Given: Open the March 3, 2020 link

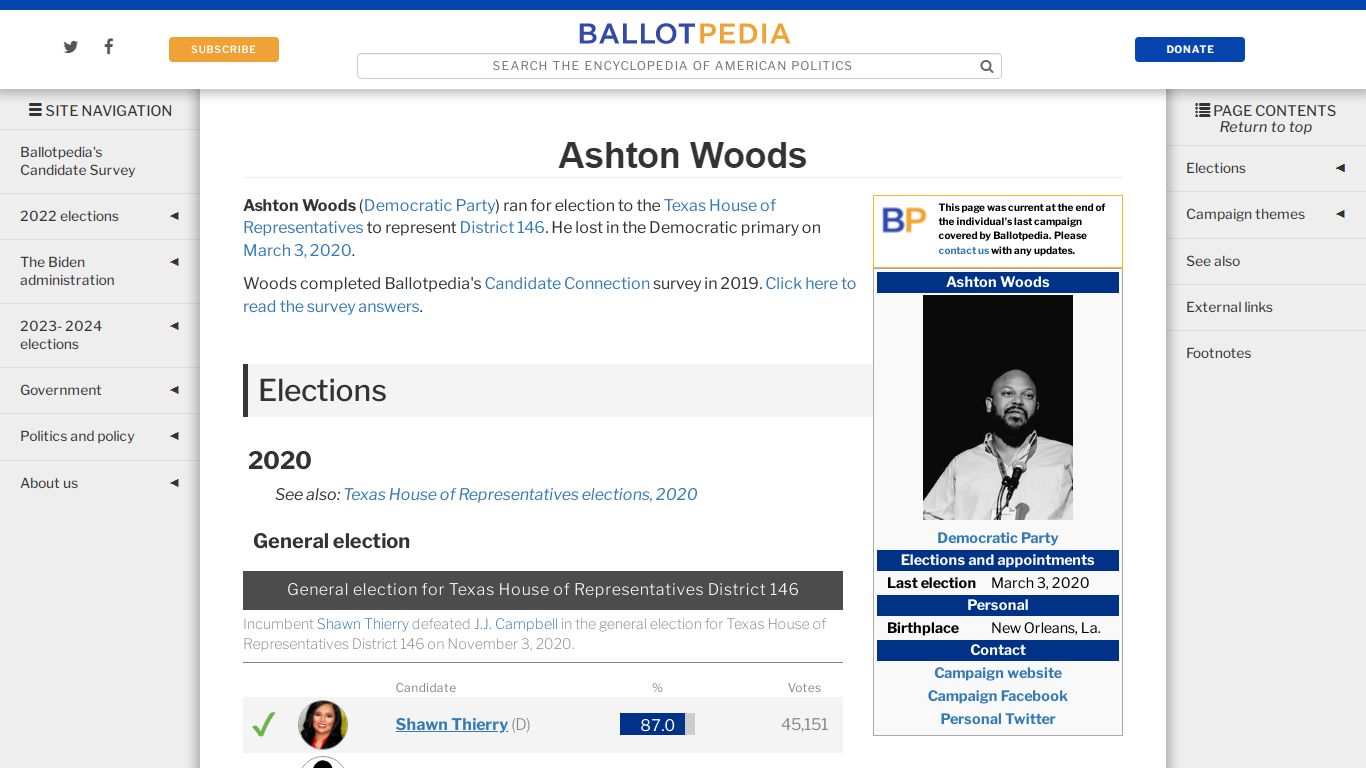Looking at the screenshot, I should click(x=297, y=250).
